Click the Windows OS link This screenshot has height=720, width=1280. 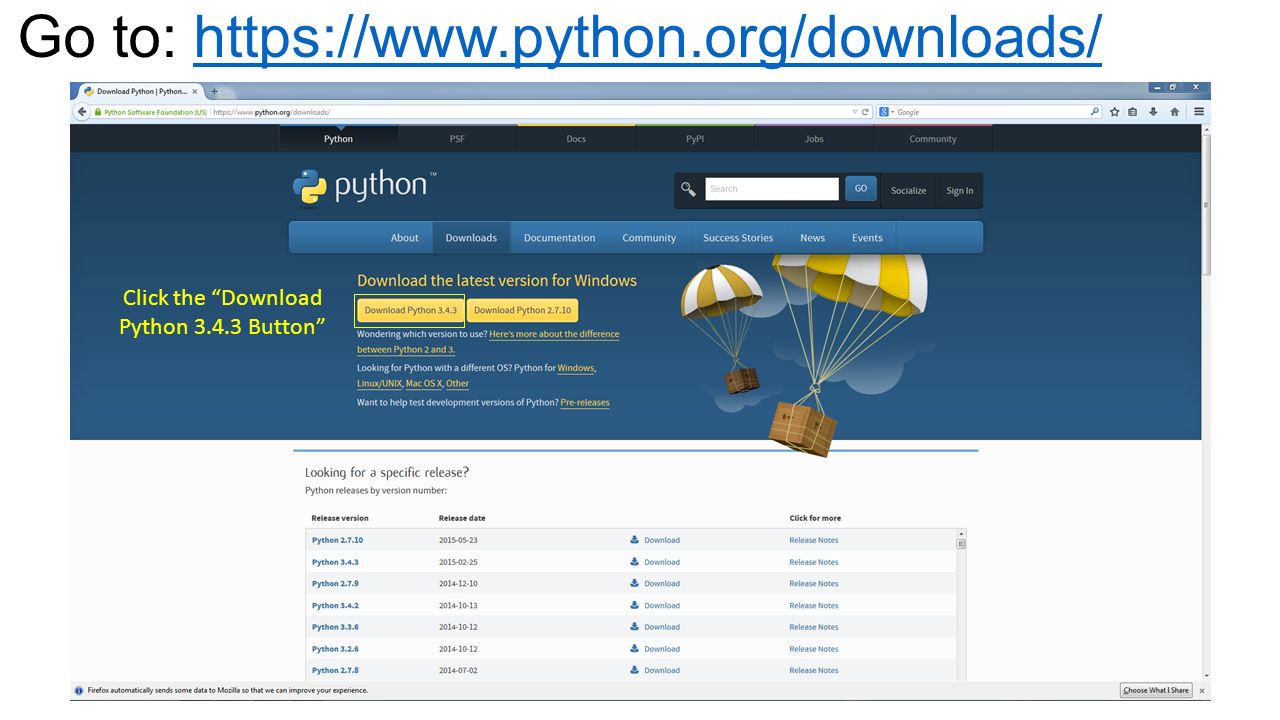click(575, 368)
